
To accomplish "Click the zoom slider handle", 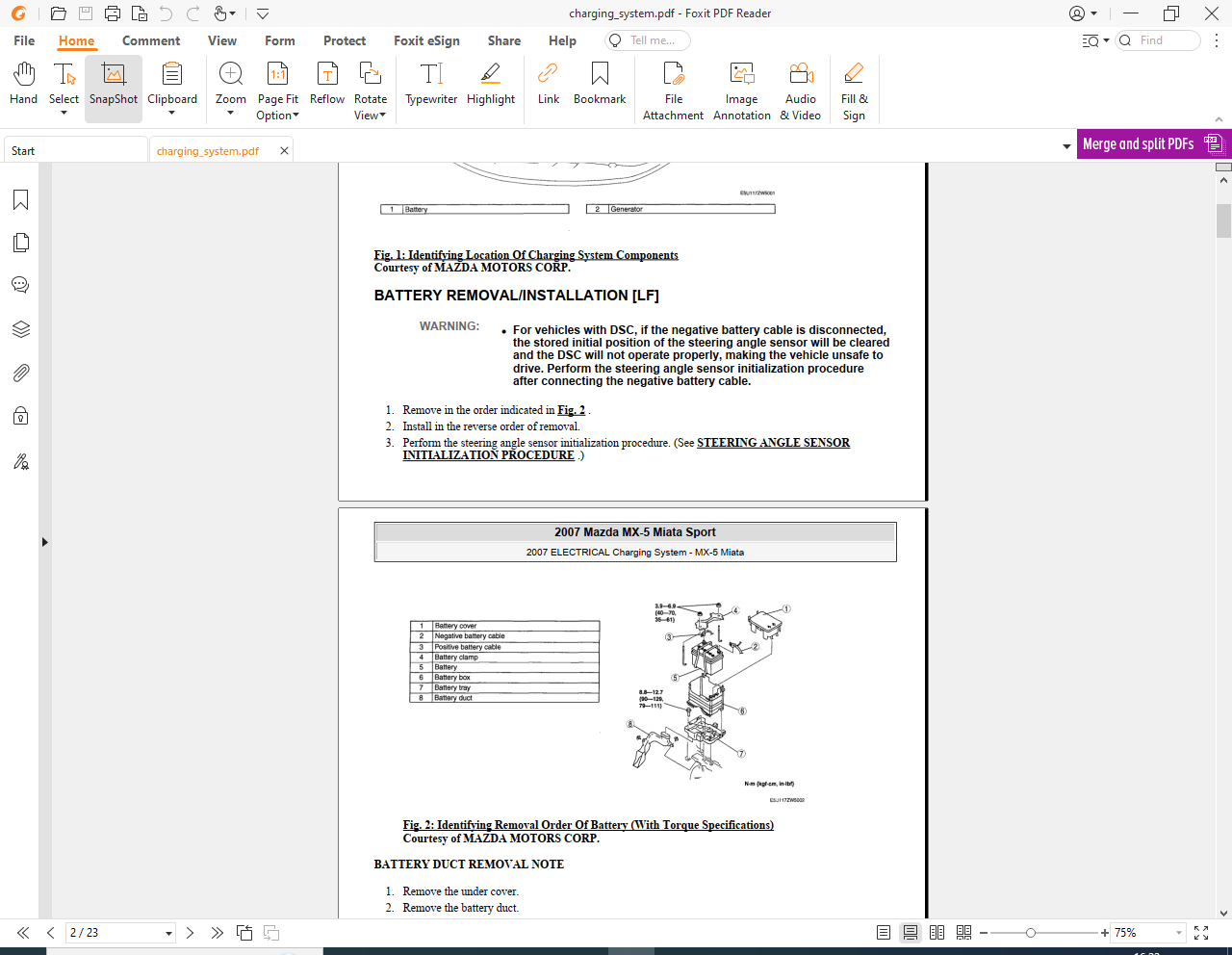I will click(1031, 933).
